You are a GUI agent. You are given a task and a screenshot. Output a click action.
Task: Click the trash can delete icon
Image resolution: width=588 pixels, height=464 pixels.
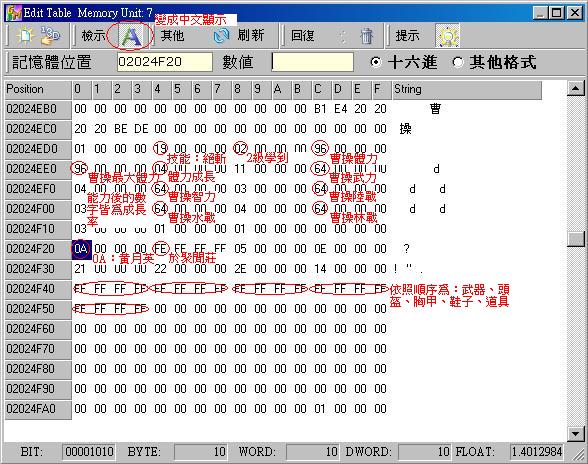tap(366, 36)
